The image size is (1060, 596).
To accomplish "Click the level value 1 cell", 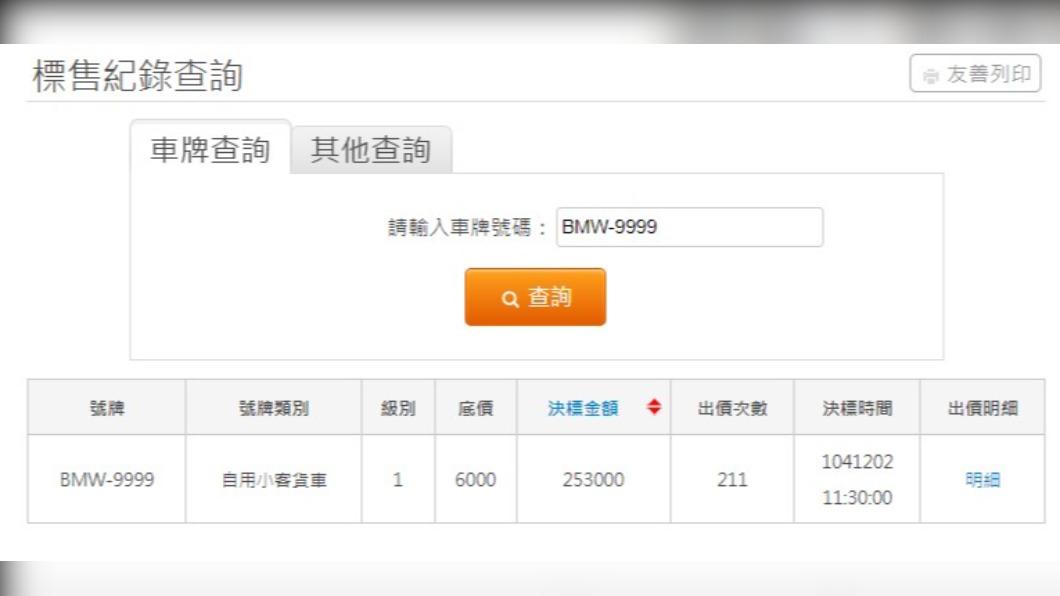I will [398, 480].
